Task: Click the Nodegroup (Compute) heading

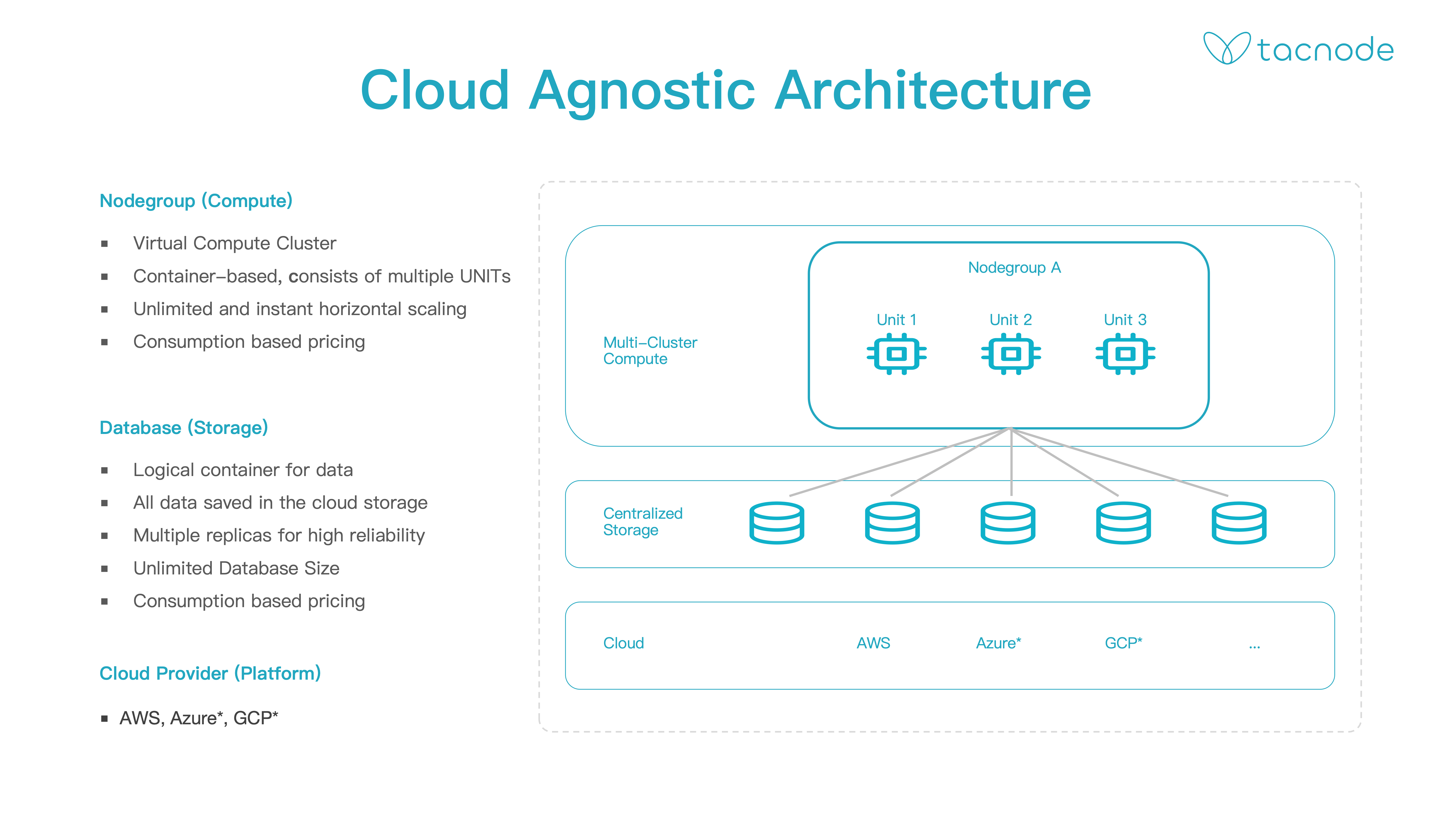Action: [196, 201]
